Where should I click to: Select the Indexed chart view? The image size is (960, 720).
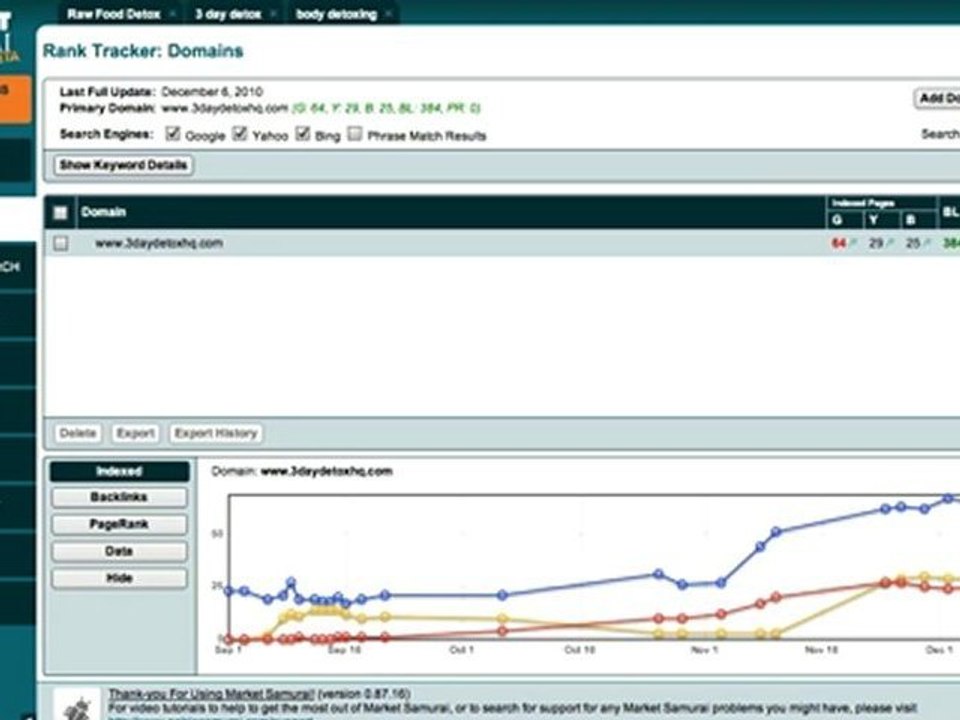click(x=119, y=471)
